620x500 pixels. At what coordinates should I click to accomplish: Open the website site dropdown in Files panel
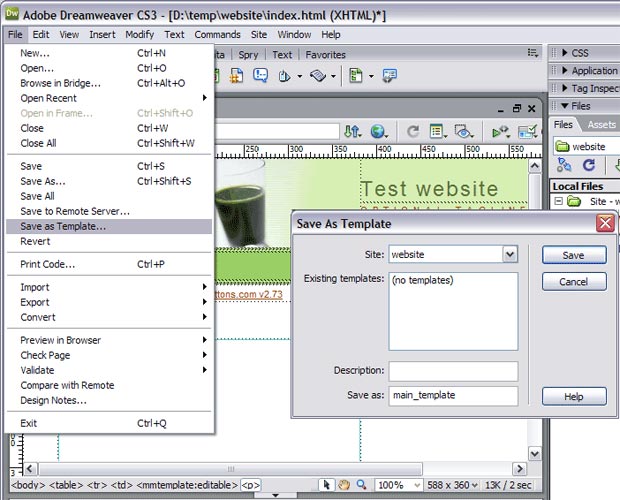click(586, 146)
